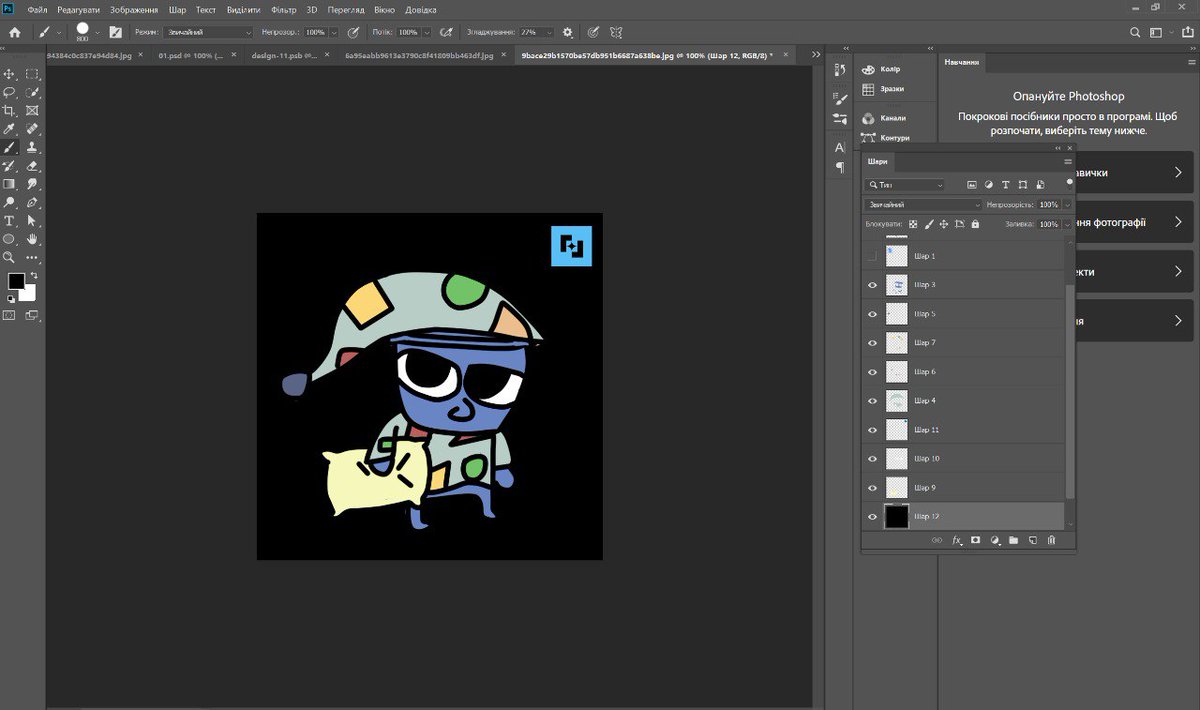Open layer Заливка fill dropdown arrow

point(1067,224)
